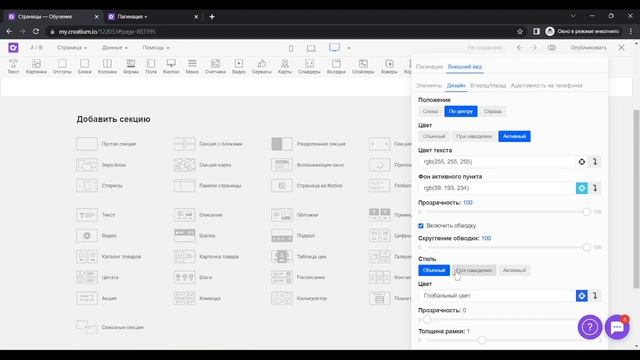Add a Пустая секция section

click(x=106, y=144)
